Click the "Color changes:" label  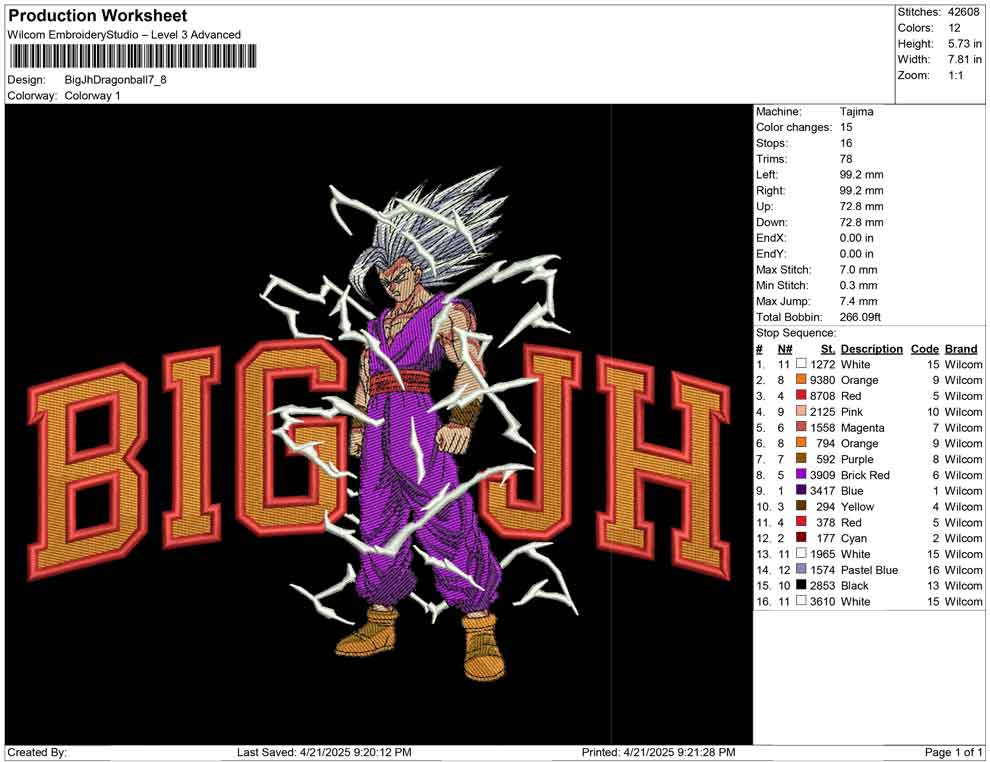coord(794,127)
